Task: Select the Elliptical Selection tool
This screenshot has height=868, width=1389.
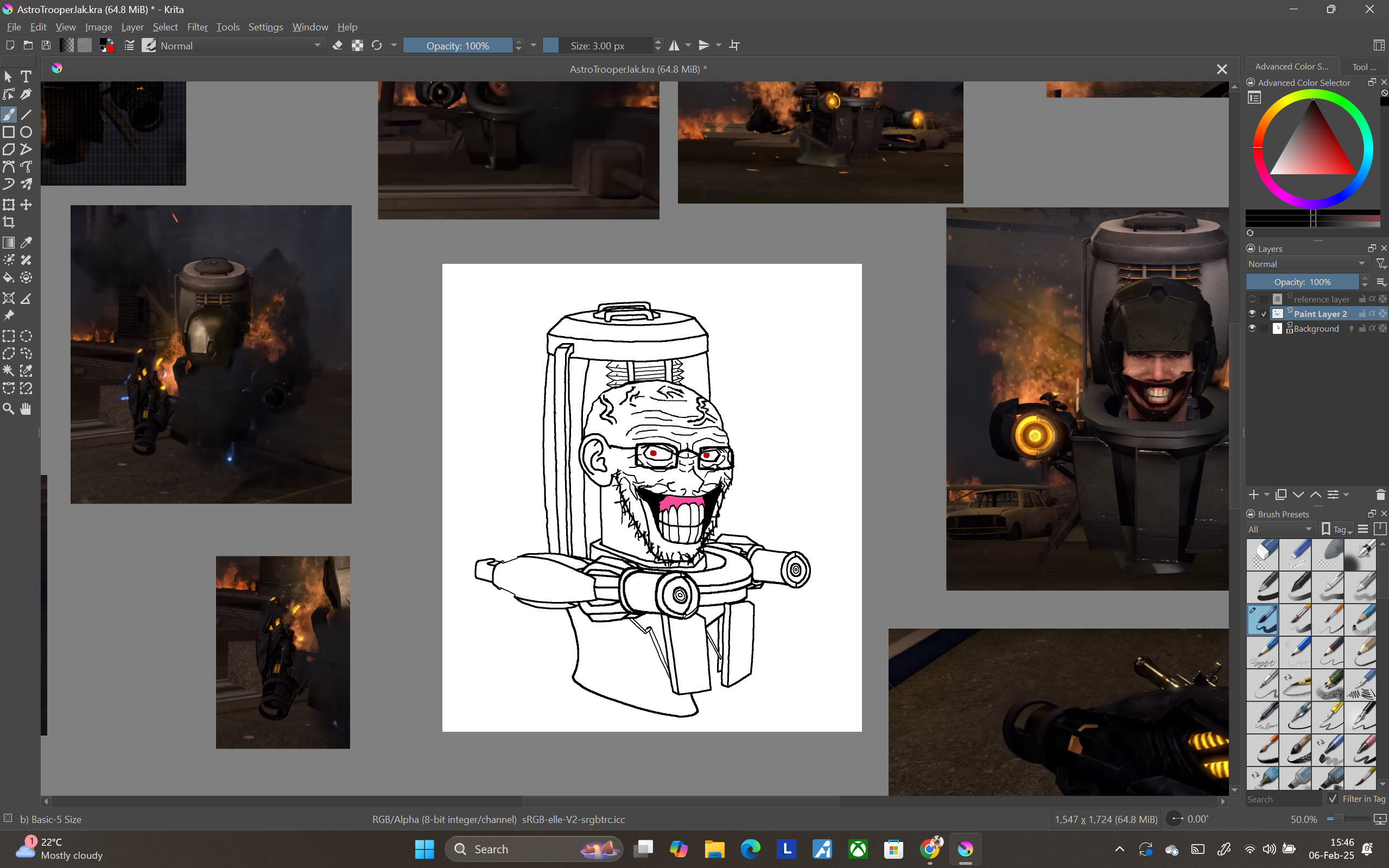Action: coord(26,337)
